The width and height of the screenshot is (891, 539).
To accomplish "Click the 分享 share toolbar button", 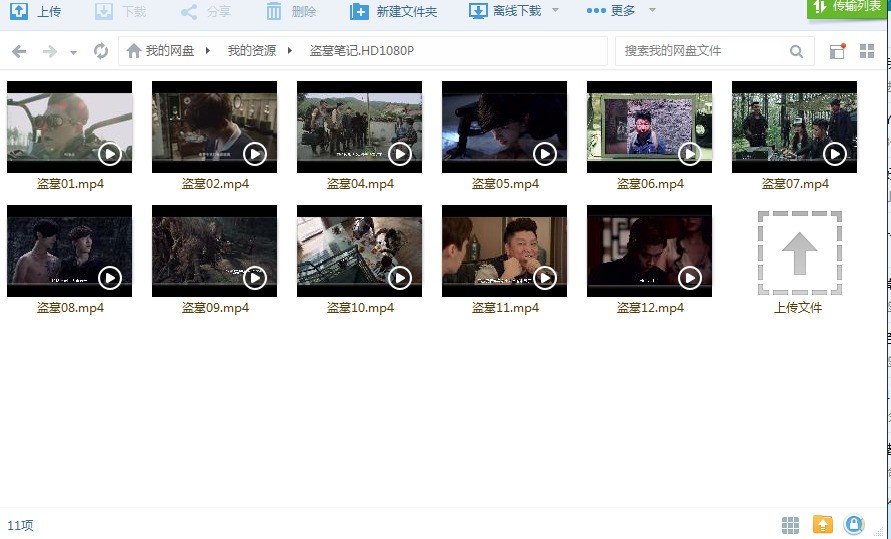I will [205, 11].
